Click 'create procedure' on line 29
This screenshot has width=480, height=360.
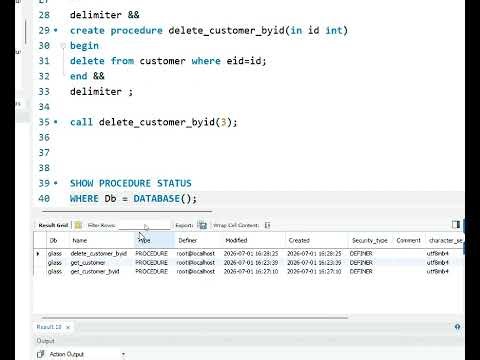click(116, 30)
